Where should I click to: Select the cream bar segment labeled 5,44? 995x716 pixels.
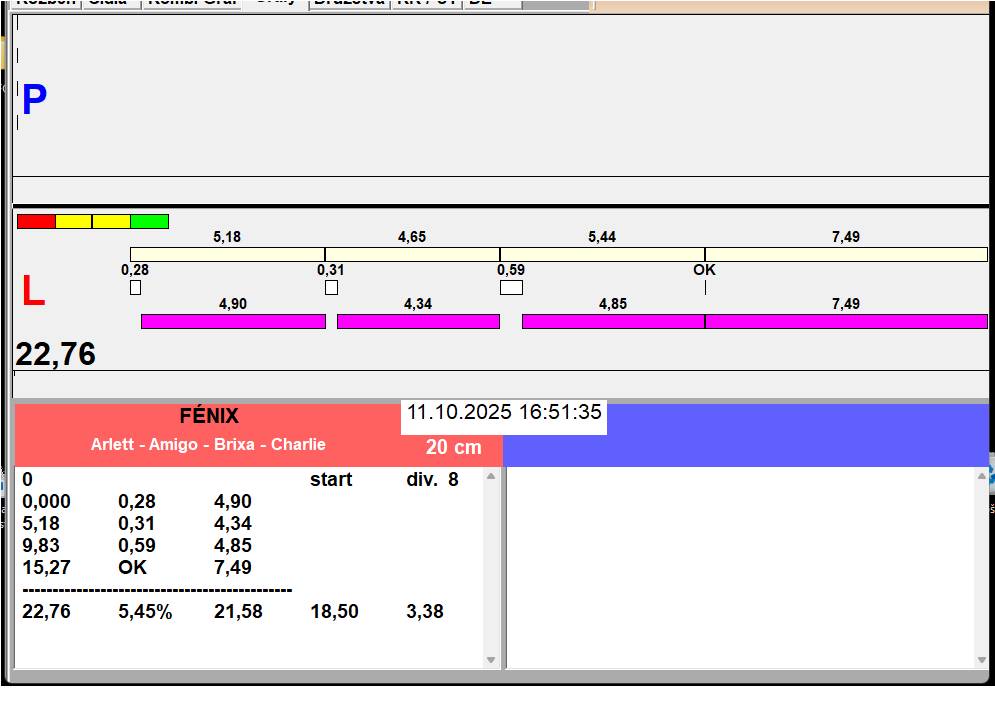(x=602, y=254)
